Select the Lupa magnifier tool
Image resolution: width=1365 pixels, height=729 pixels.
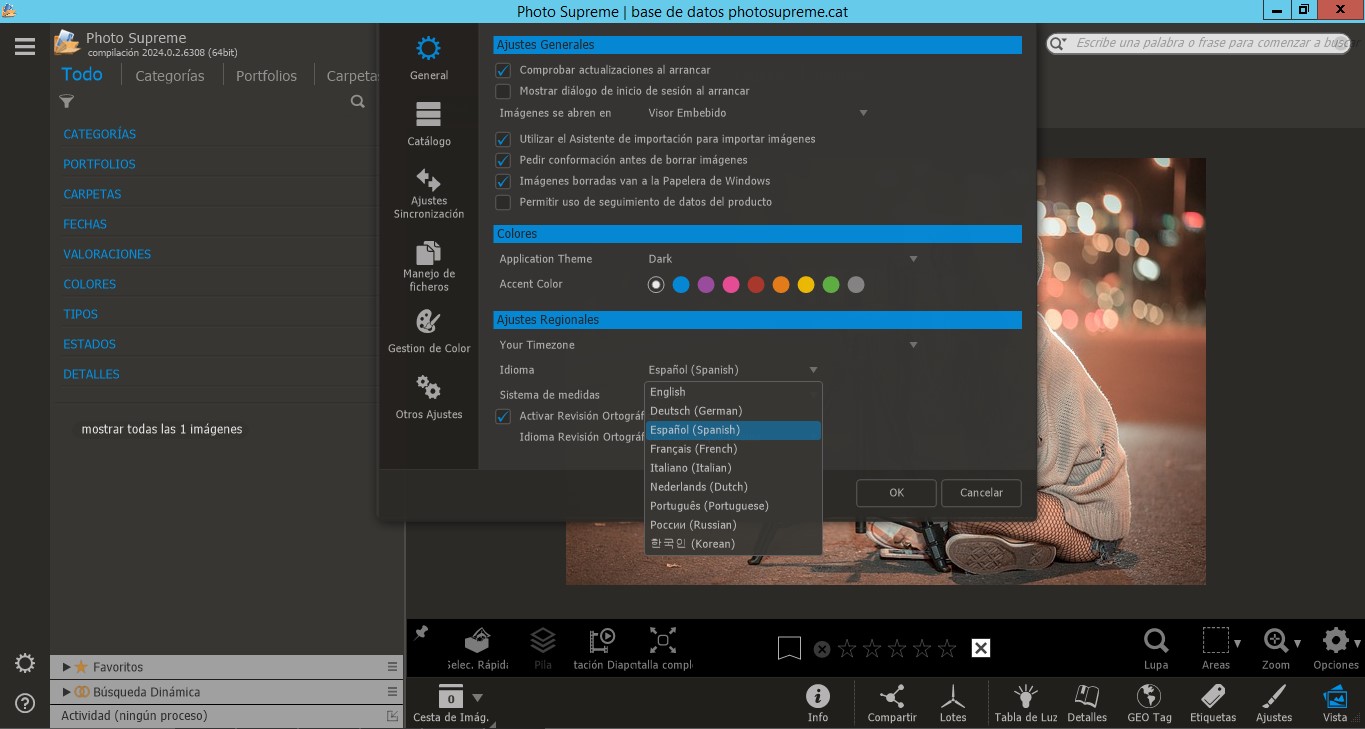(x=1156, y=648)
